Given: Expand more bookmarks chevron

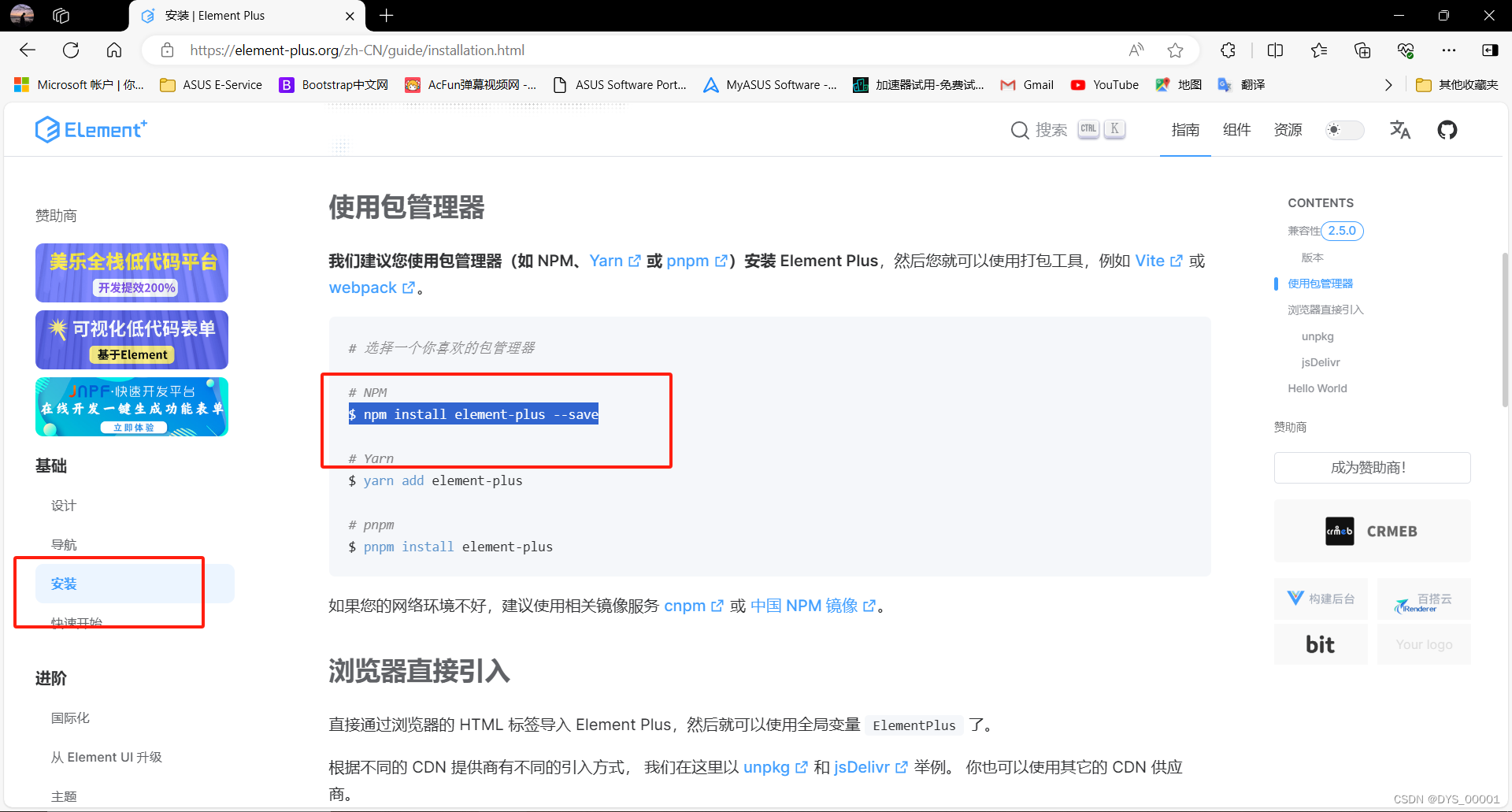Looking at the screenshot, I should (x=1388, y=85).
